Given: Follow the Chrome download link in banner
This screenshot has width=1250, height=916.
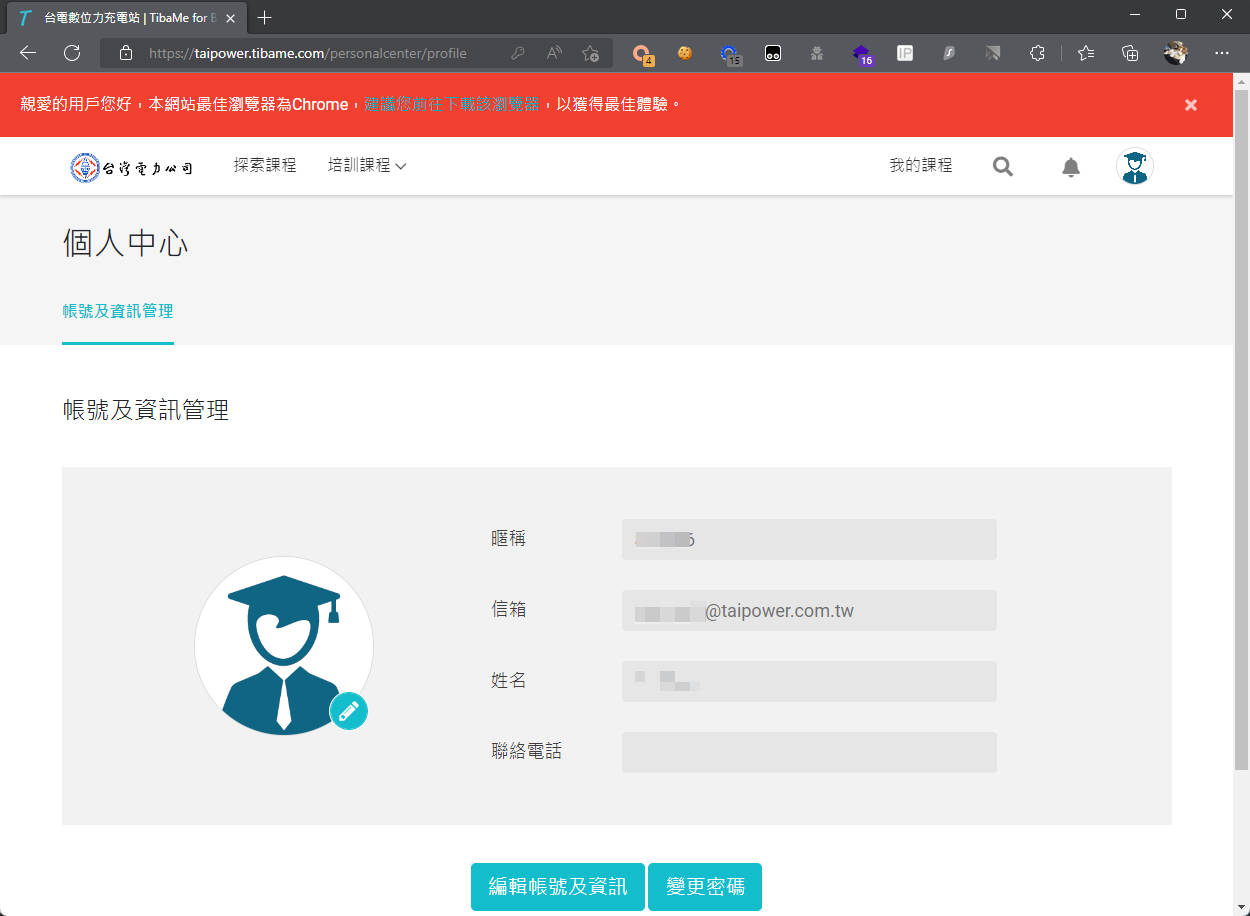Looking at the screenshot, I should pyautogui.click(x=451, y=104).
